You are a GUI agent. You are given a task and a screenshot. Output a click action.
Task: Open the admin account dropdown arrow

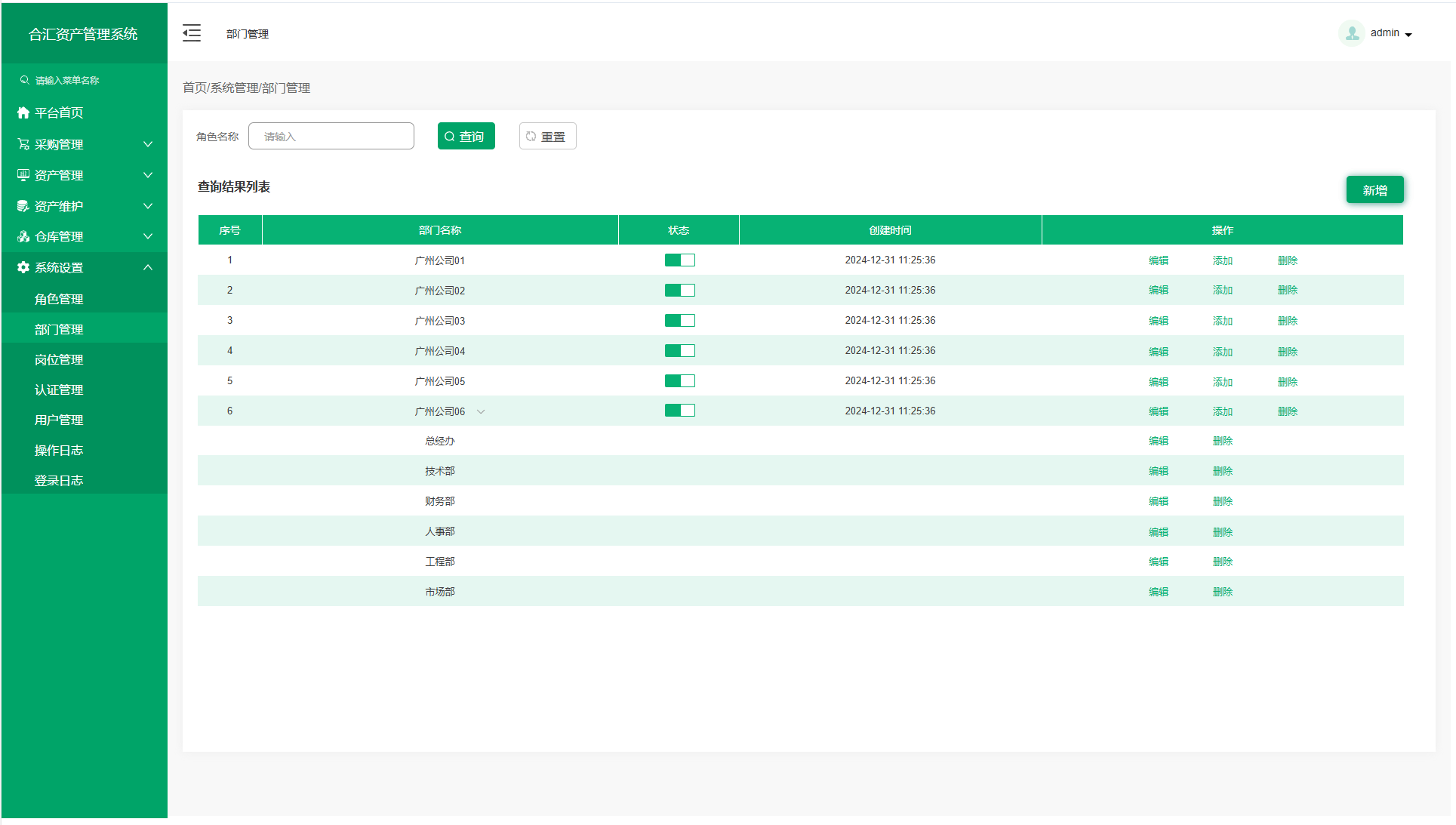coord(1408,35)
